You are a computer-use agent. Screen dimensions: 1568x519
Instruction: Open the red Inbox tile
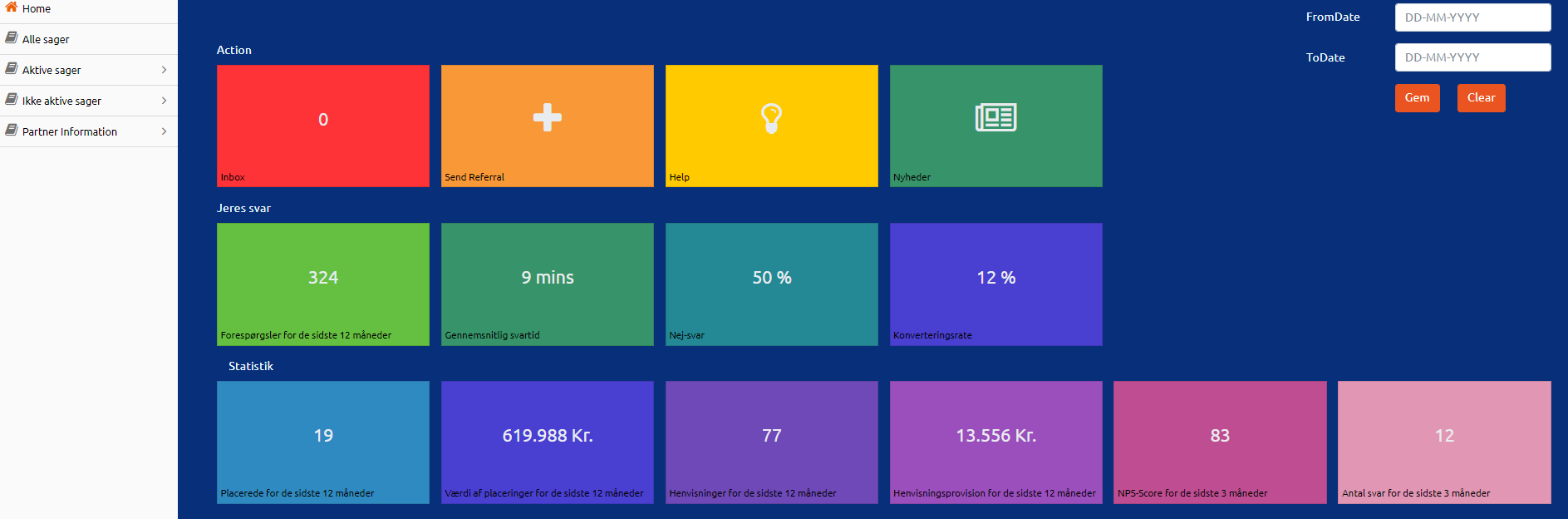[x=322, y=126]
